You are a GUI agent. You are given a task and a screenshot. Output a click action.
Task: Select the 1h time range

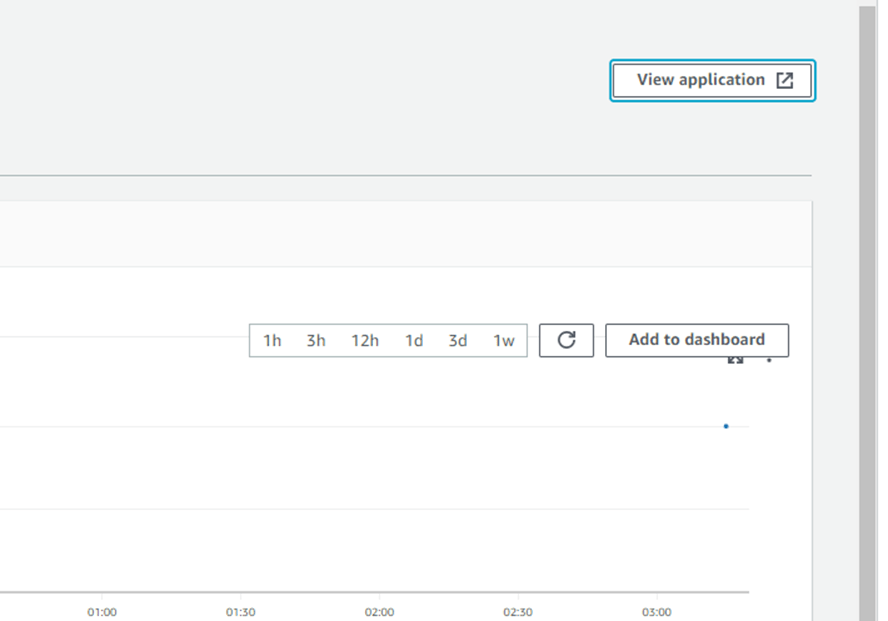pyautogui.click(x=272, y=340)
